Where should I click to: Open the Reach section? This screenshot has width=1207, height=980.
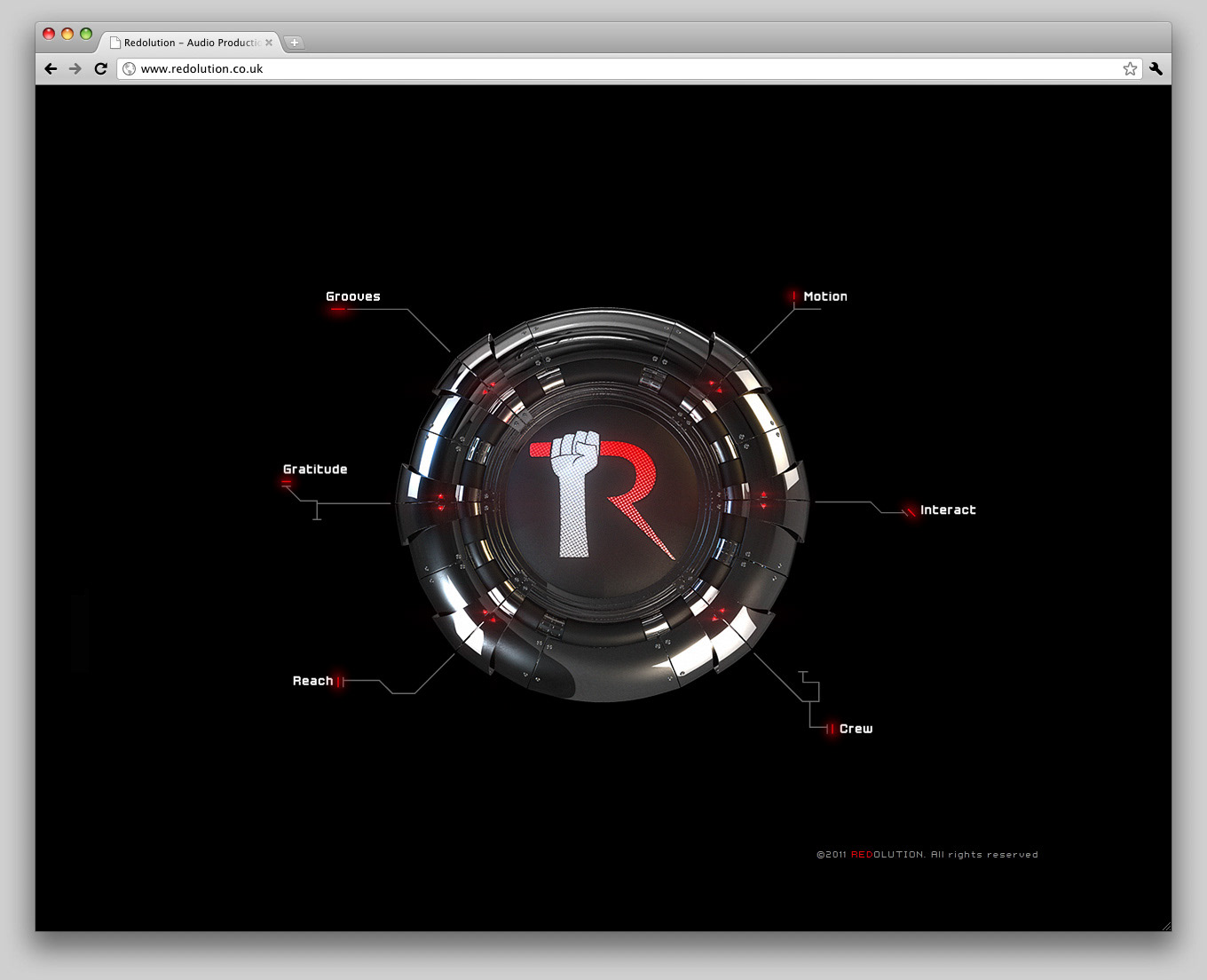click(312, 681)
